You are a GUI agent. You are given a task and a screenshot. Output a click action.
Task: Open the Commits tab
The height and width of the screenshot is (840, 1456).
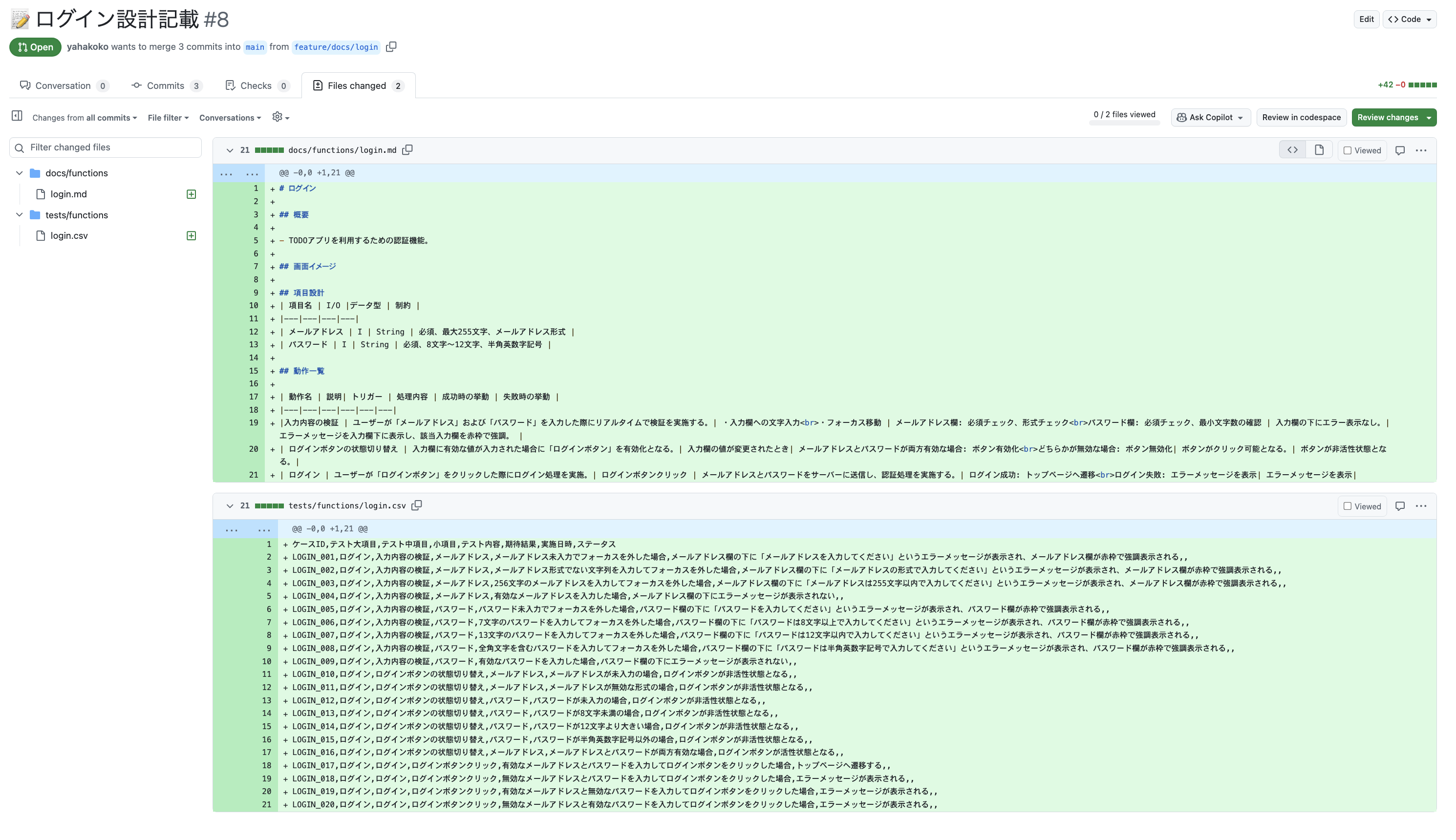(x=166, y=85)
